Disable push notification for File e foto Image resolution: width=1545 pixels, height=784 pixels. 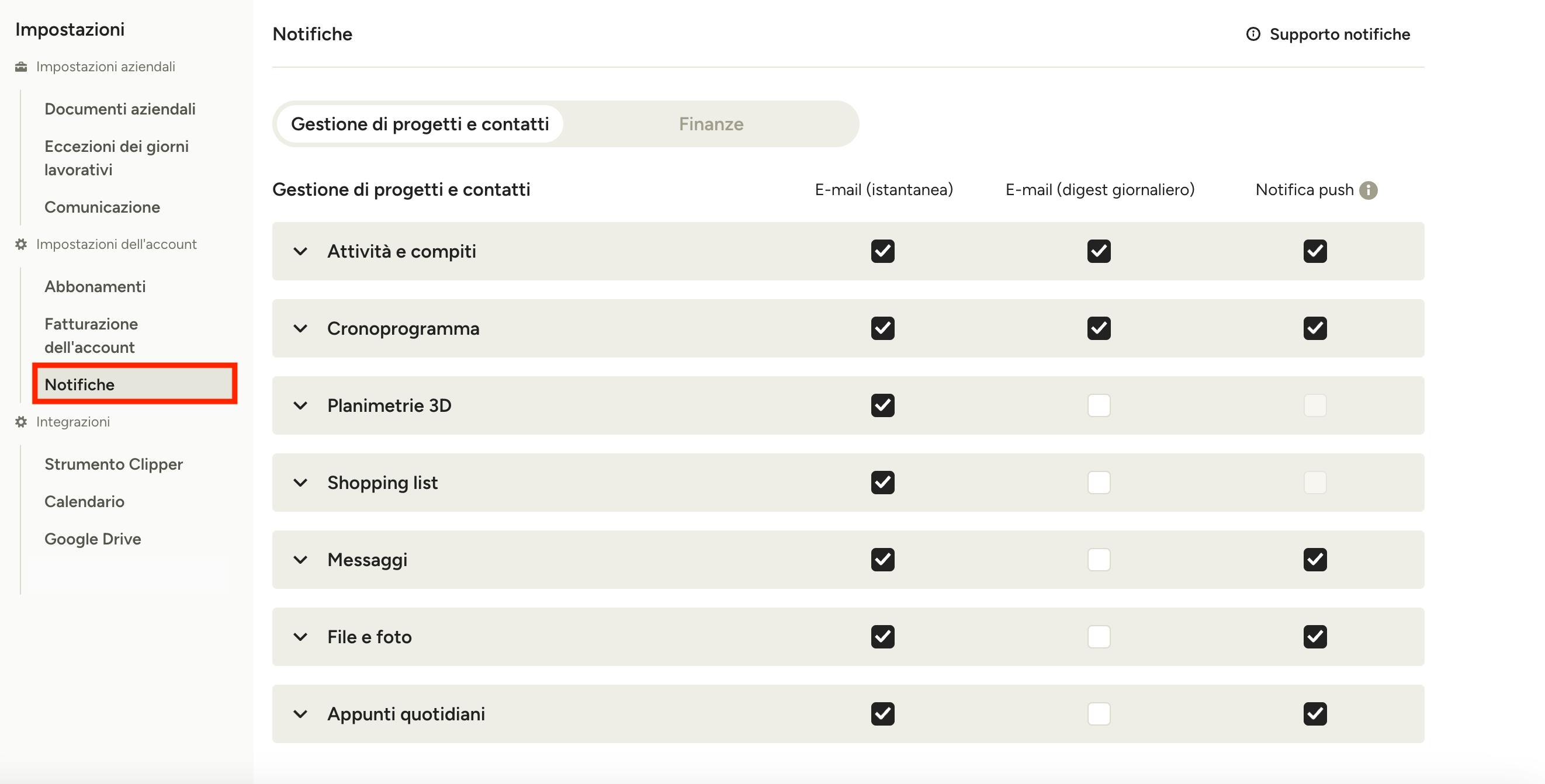pos(1315,636)
